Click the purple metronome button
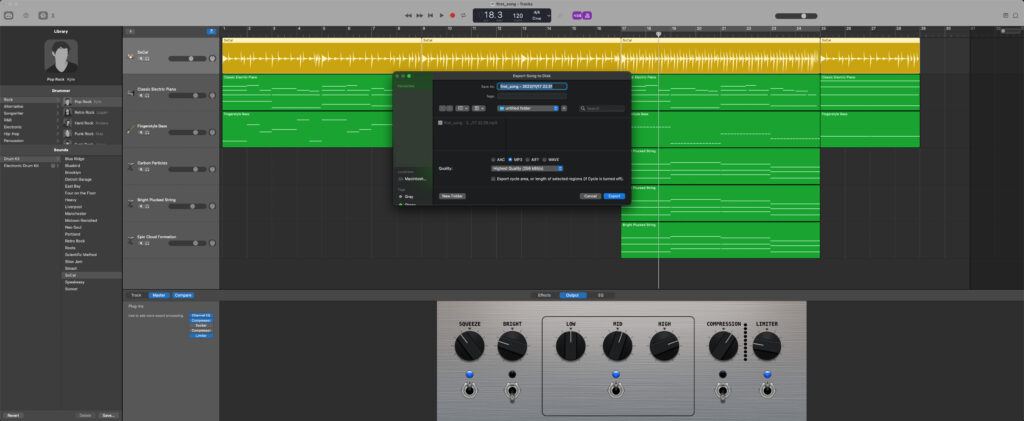 coord(588,15)
